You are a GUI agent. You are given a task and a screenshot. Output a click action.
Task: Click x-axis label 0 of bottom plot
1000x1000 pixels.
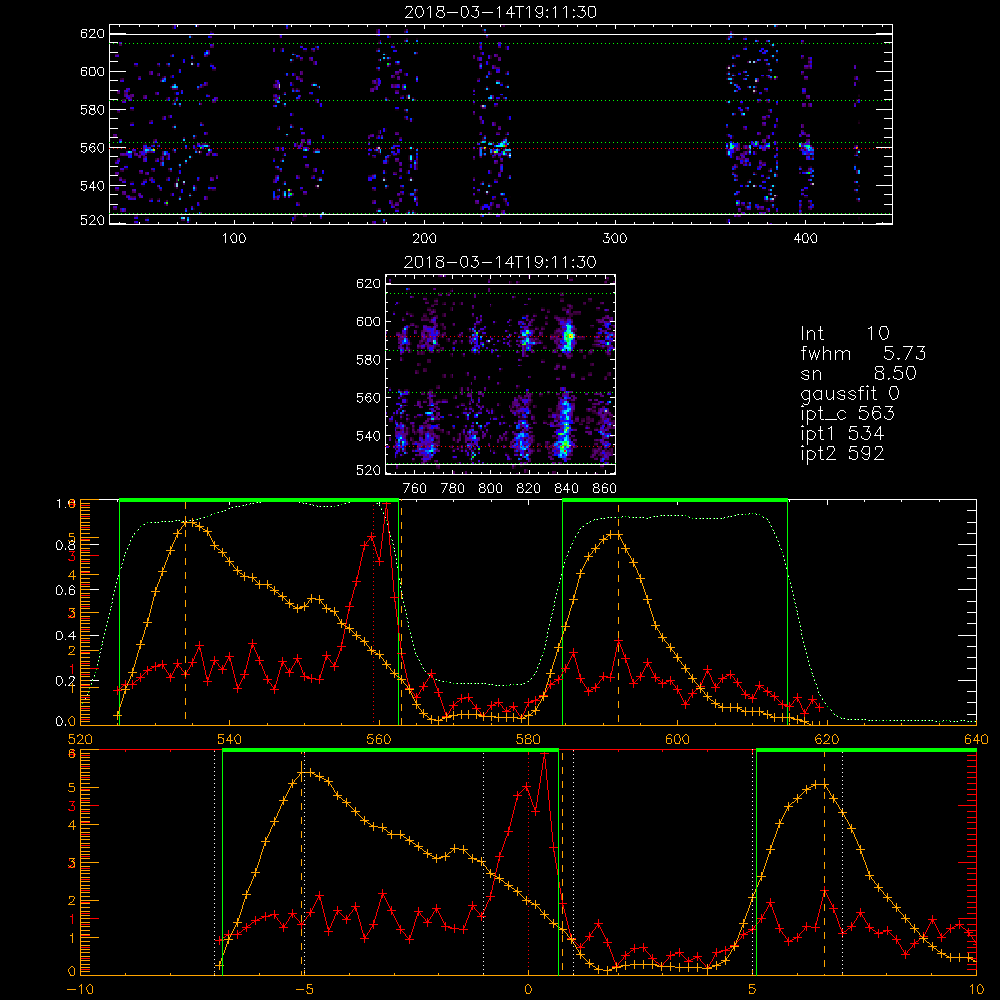[x=528, y=990]
